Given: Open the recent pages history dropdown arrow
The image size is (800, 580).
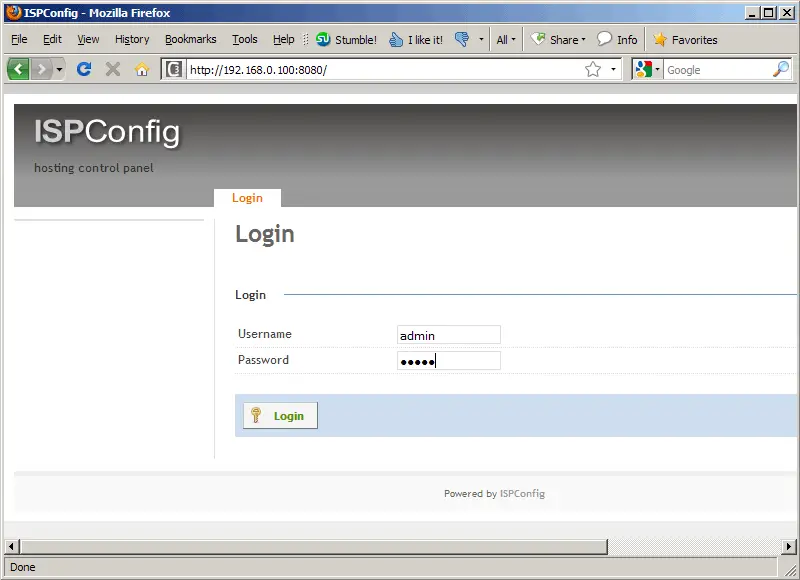Looking at the screenshot, I should point(59,69).
